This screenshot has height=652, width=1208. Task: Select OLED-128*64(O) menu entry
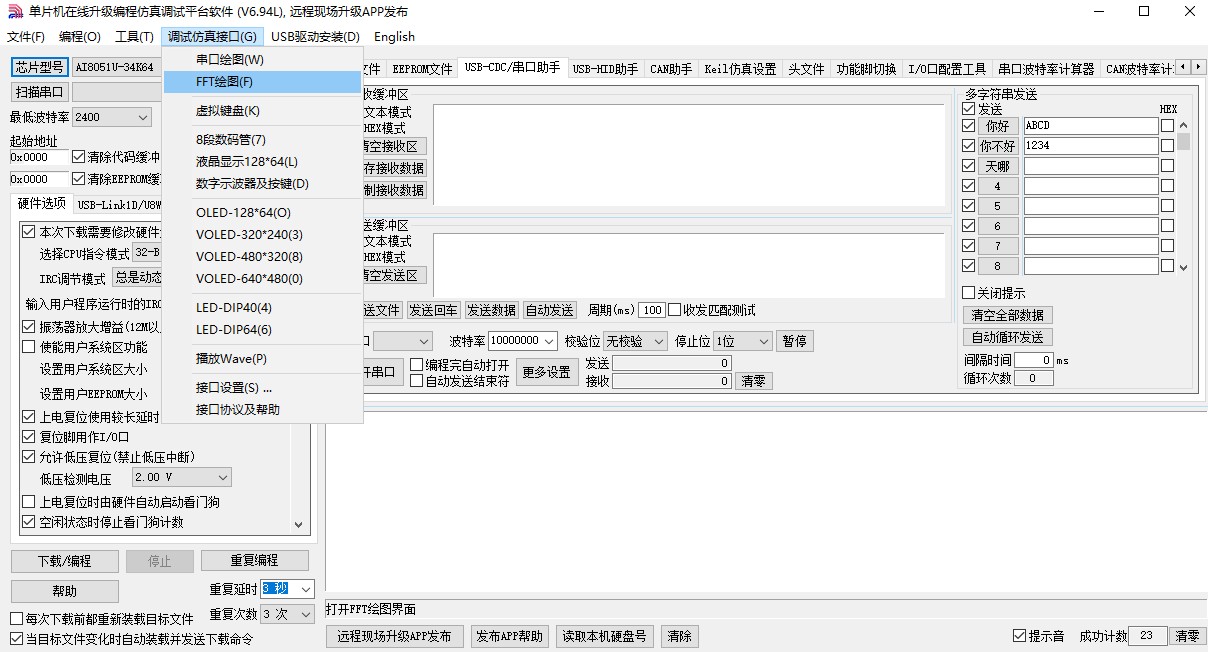pyautogui.click(x=262, y=213)
